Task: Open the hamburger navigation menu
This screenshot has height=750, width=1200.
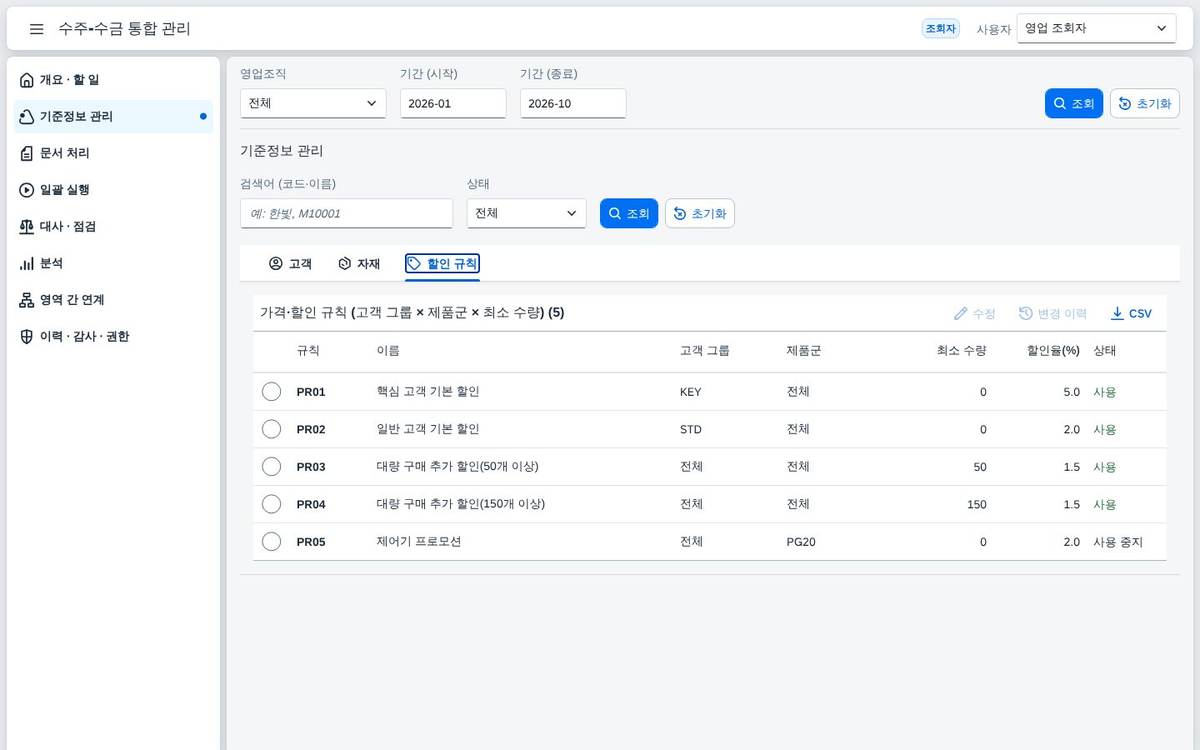Action: [36, 29]
